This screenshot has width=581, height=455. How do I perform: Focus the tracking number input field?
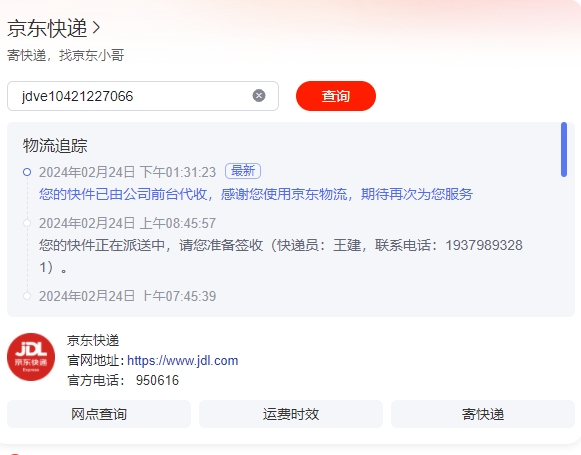[x=143, y=96]
